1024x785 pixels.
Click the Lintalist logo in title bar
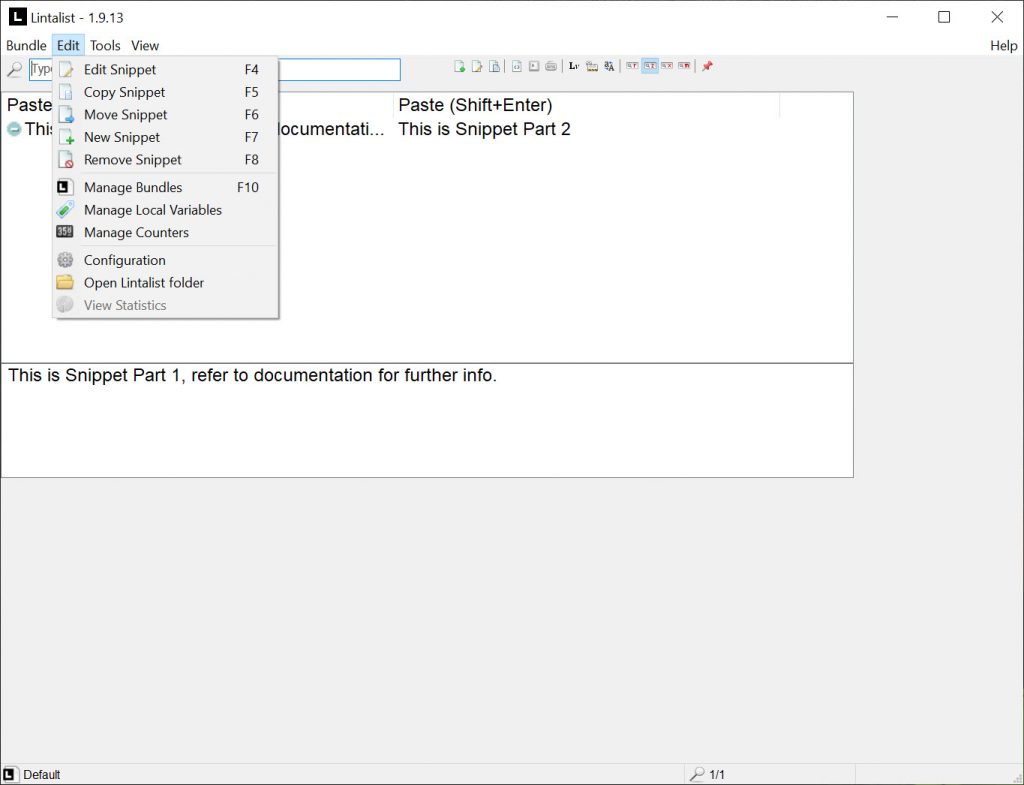(x=17, y=17)
